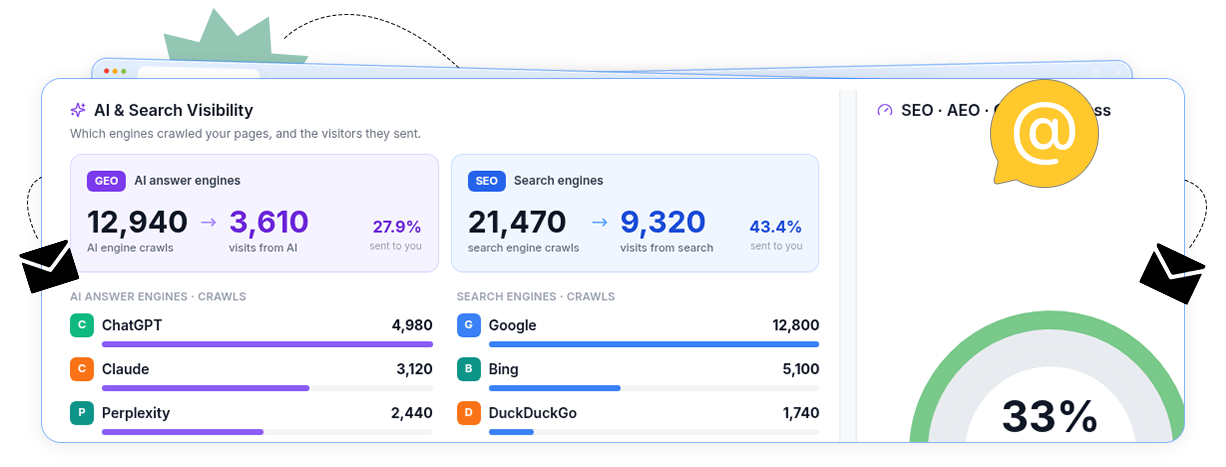Click the 33% value inside the gauge
1226x467 pixels.
tap(1049, 416)
